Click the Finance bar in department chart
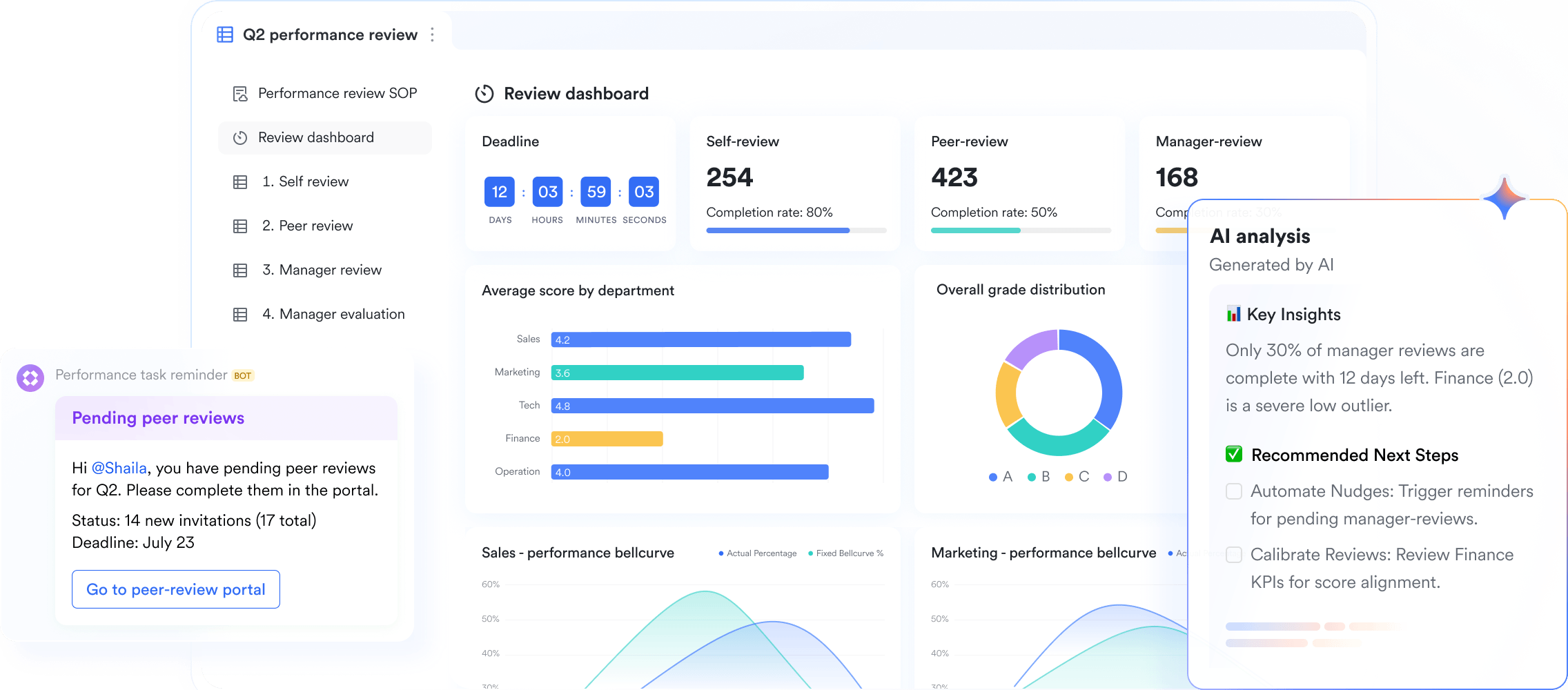Viewport: 1568px width, 690px height. click(607, 439)
